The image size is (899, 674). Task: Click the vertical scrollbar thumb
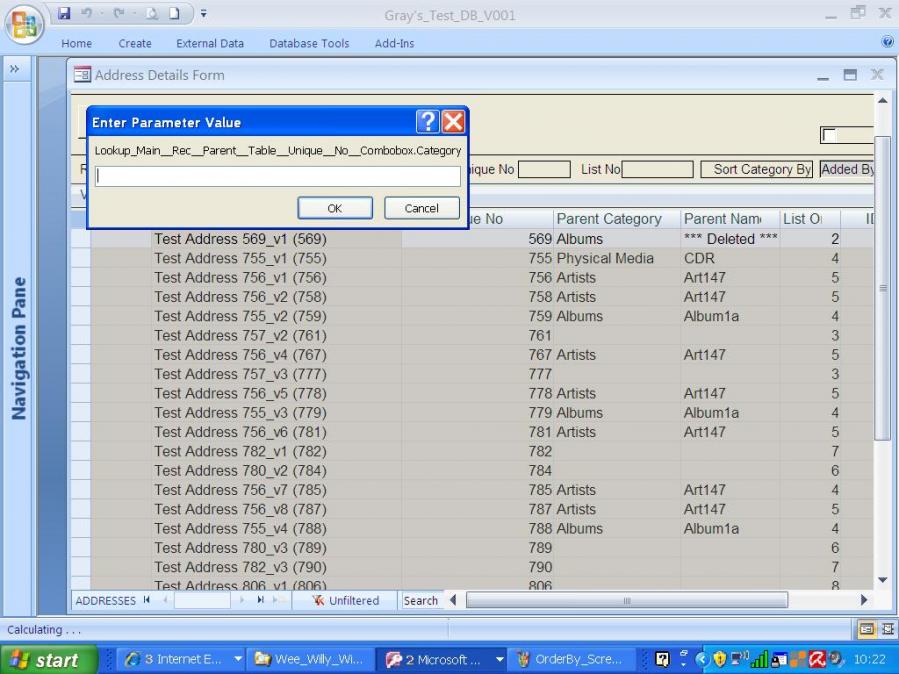click(x=883, y=288)
